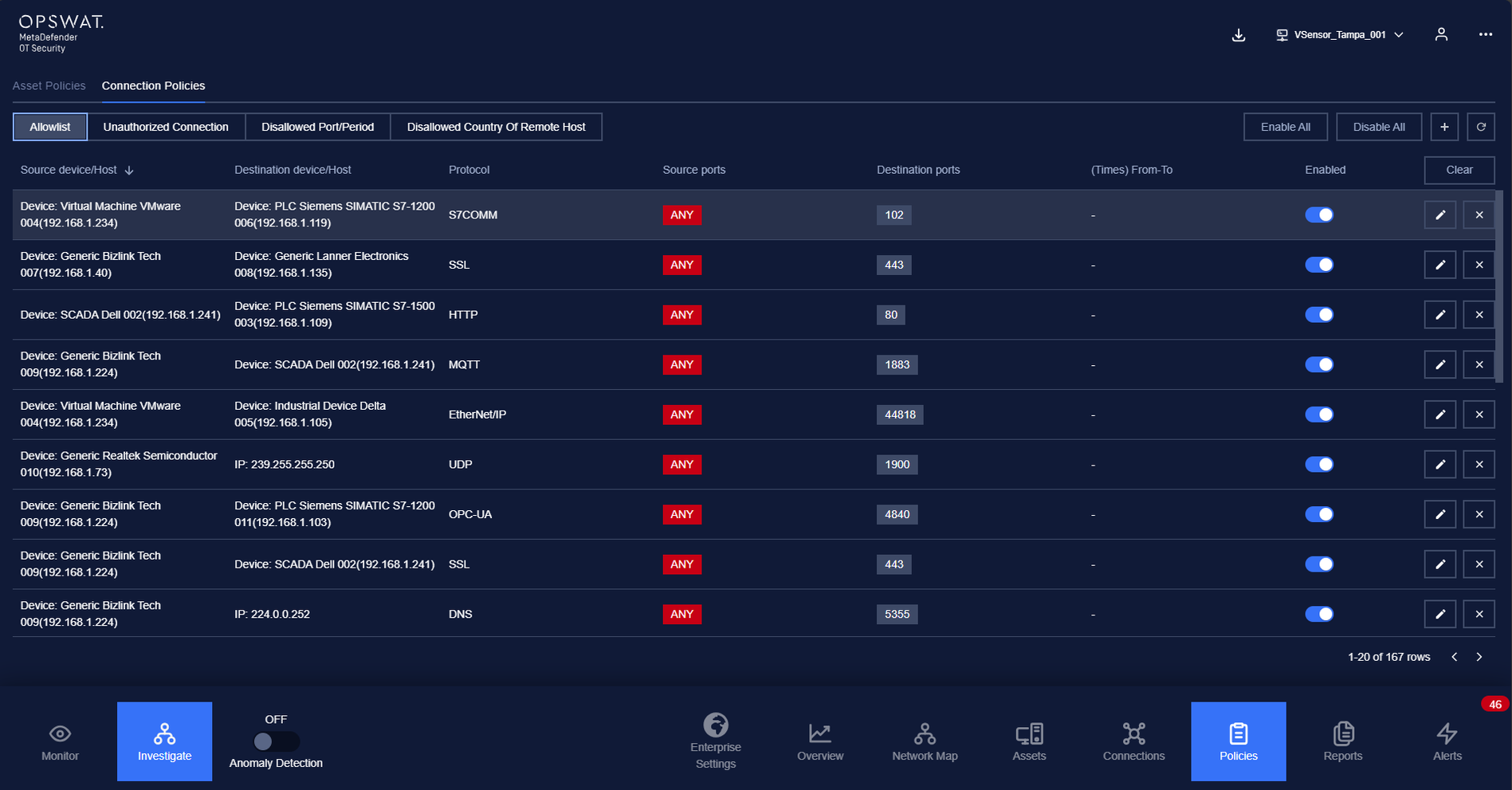The height and width of the screenshot is (790, 1512).
Task: Delete the HTTP policy row
Action: (1479, 315)
